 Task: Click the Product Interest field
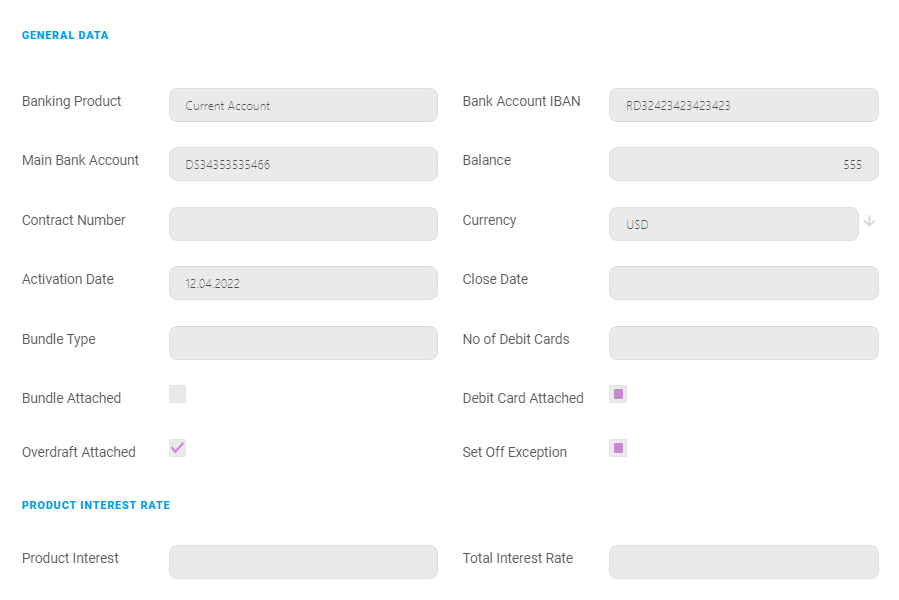[303, 562]
